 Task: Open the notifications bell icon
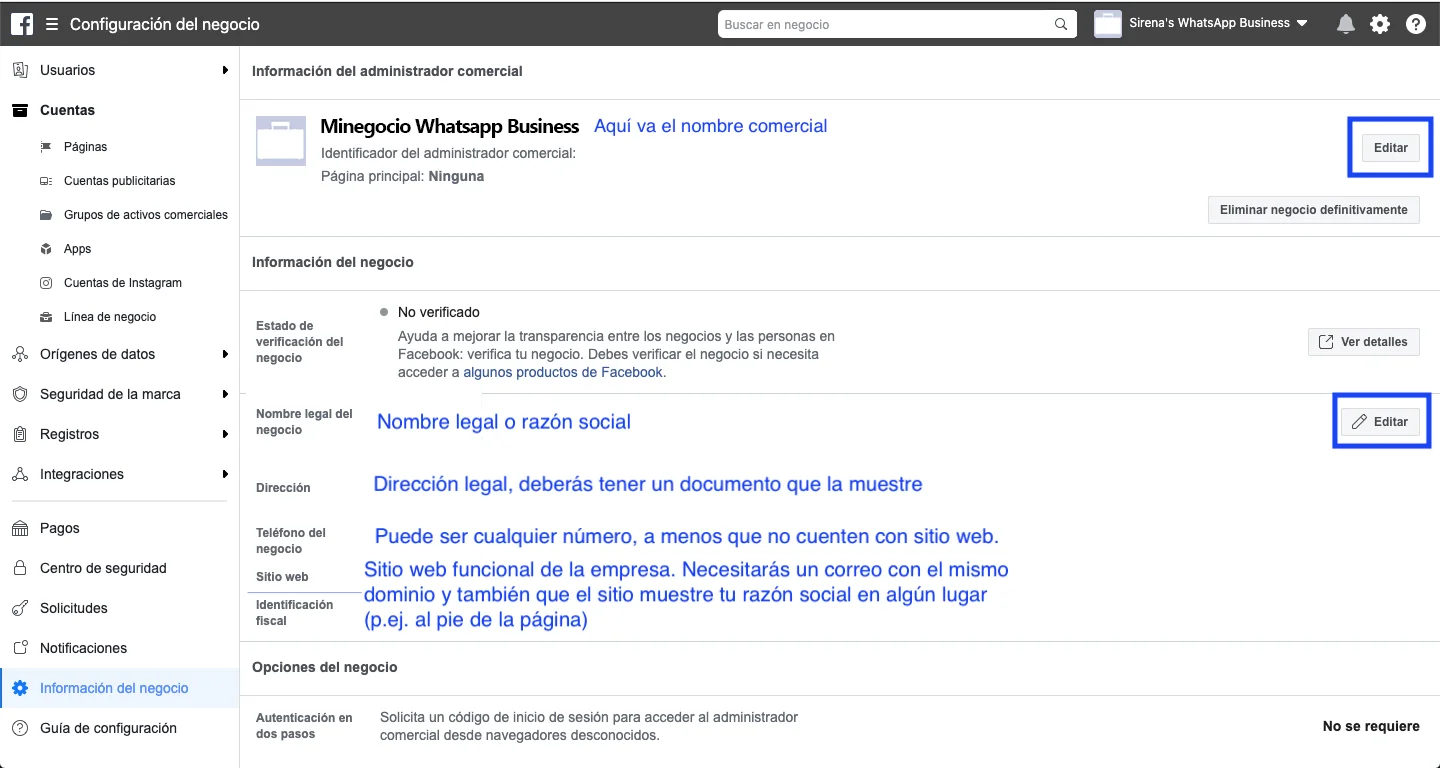point(1346,24)
